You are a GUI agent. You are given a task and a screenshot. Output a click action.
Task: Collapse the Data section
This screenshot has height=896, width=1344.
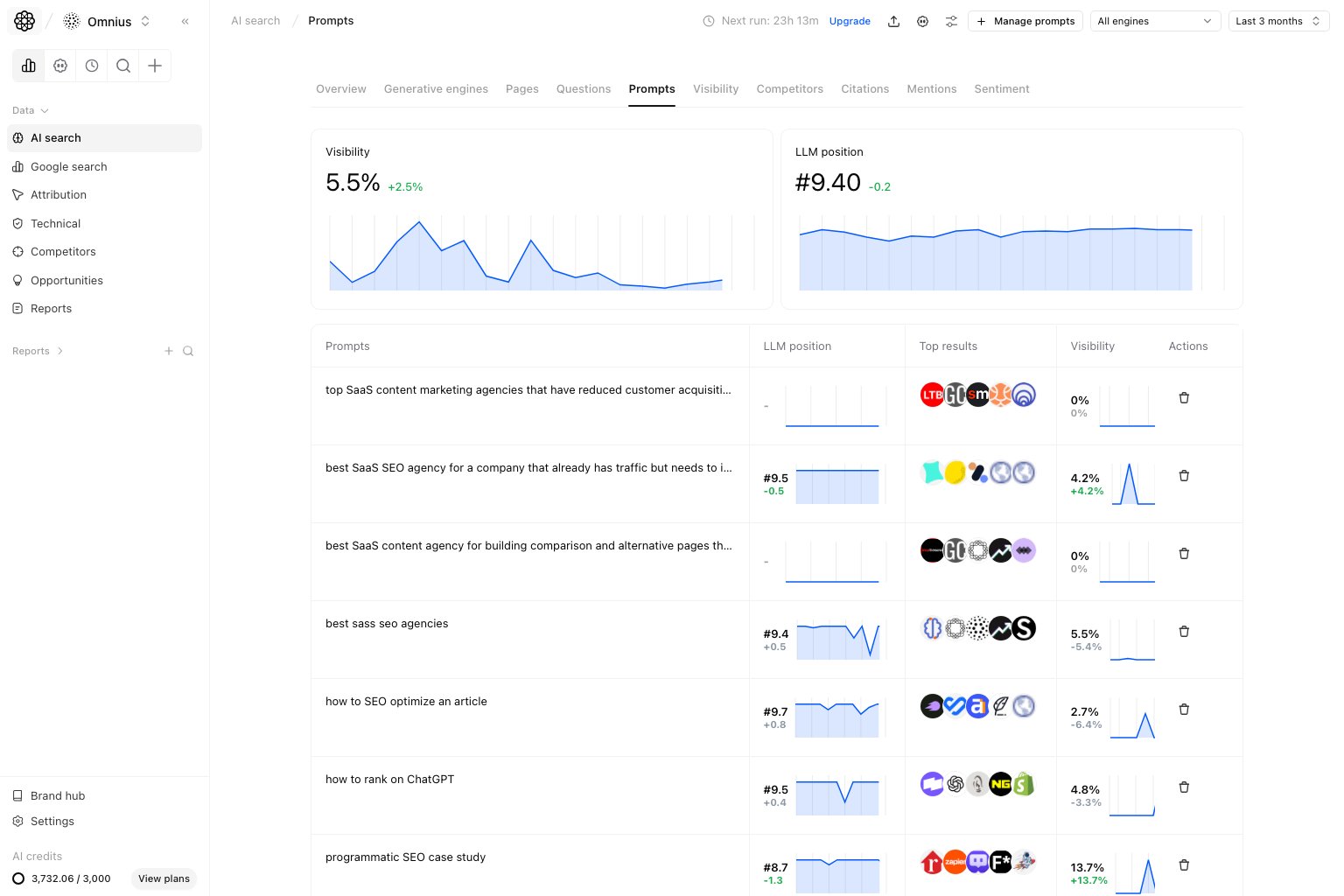31,110
